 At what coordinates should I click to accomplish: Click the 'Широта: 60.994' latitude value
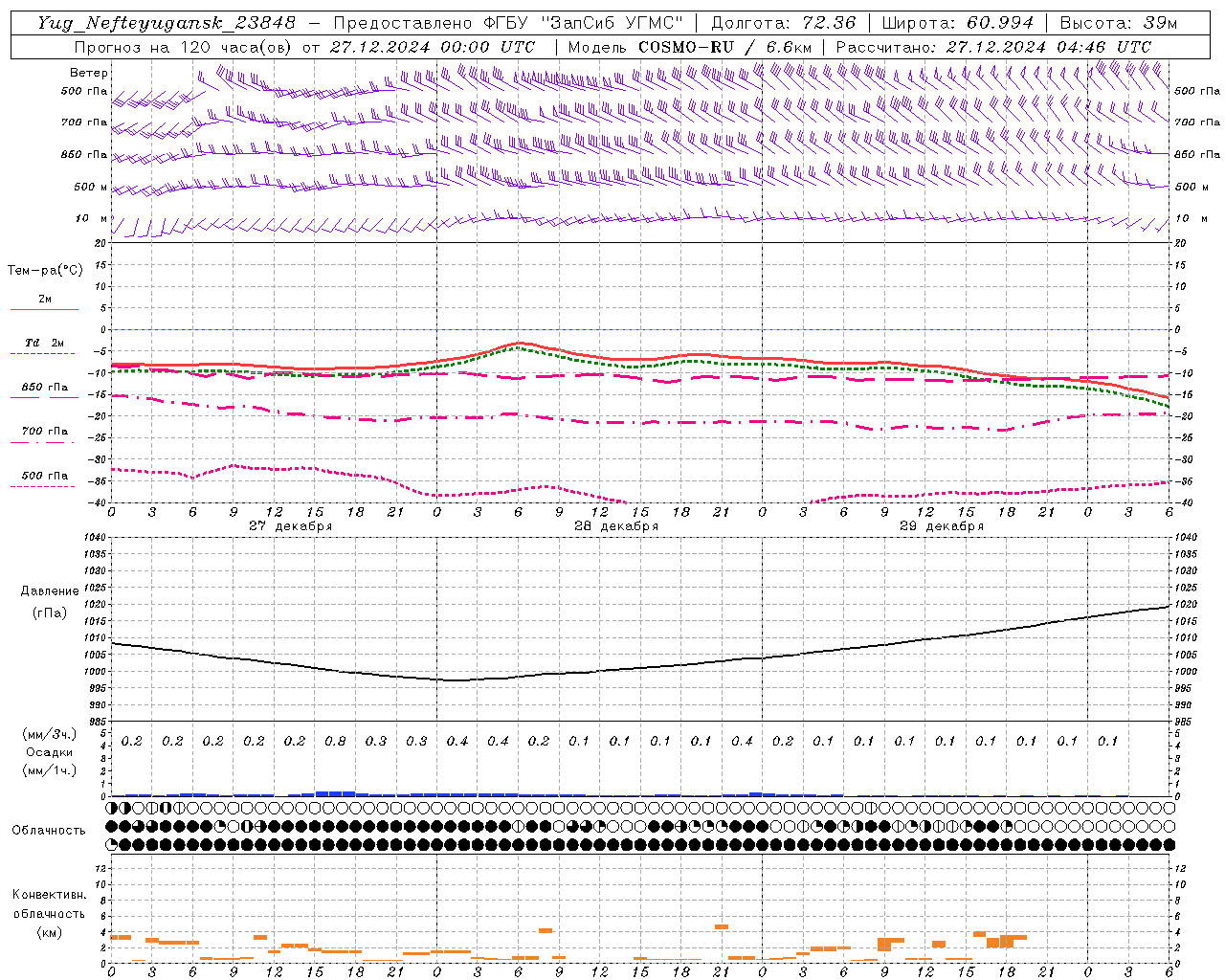(x=957, y=23)
